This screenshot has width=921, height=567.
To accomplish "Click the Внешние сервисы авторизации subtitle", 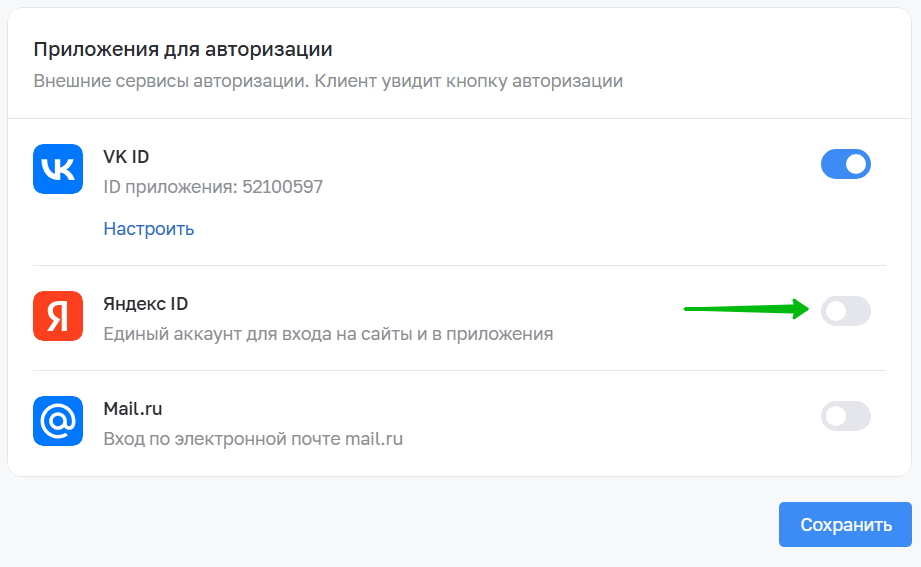I will point(171,80).
